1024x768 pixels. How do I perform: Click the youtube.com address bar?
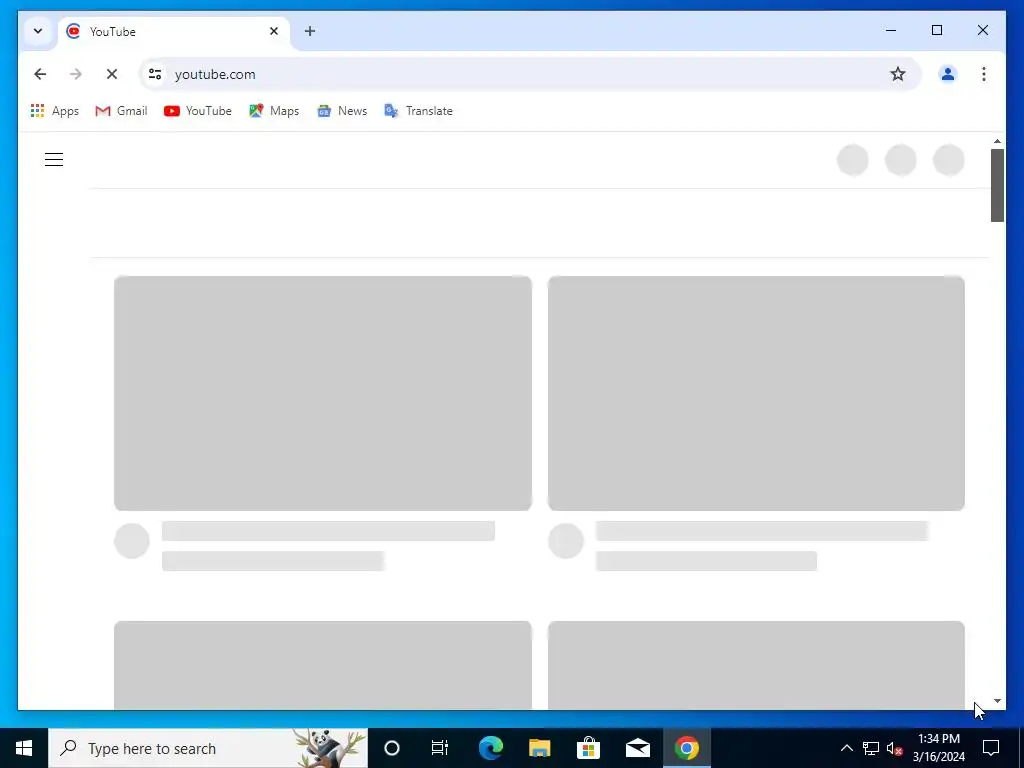tap(528, 74)
